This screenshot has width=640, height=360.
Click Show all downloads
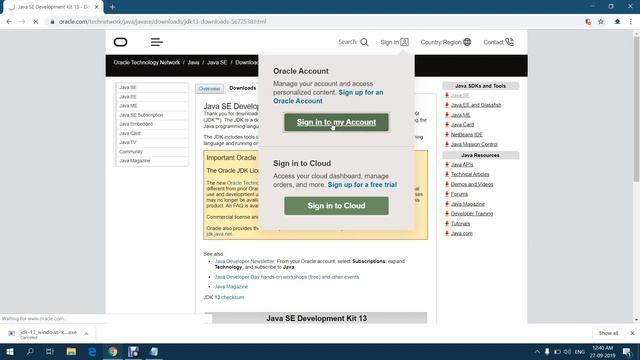tap(608, 333)
